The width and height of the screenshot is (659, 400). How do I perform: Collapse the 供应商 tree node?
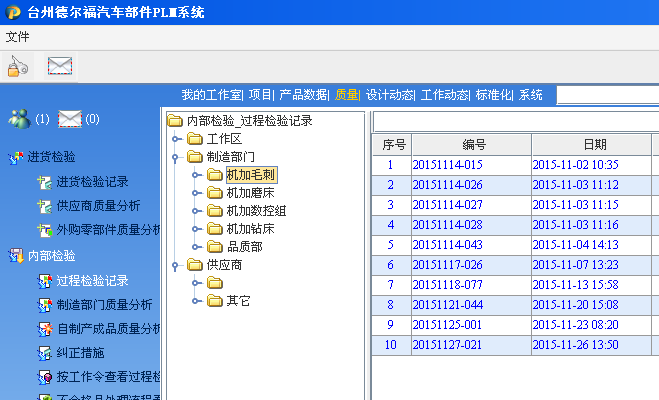[176, 265]
